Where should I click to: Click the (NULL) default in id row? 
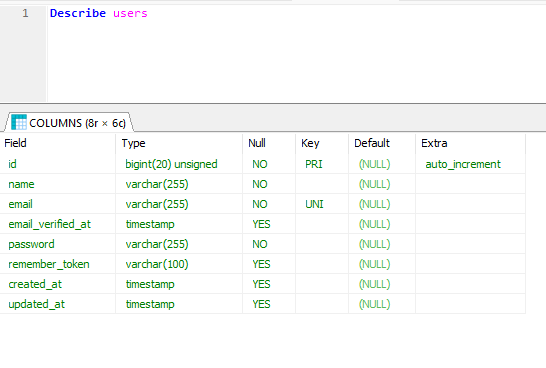point(382,164)
